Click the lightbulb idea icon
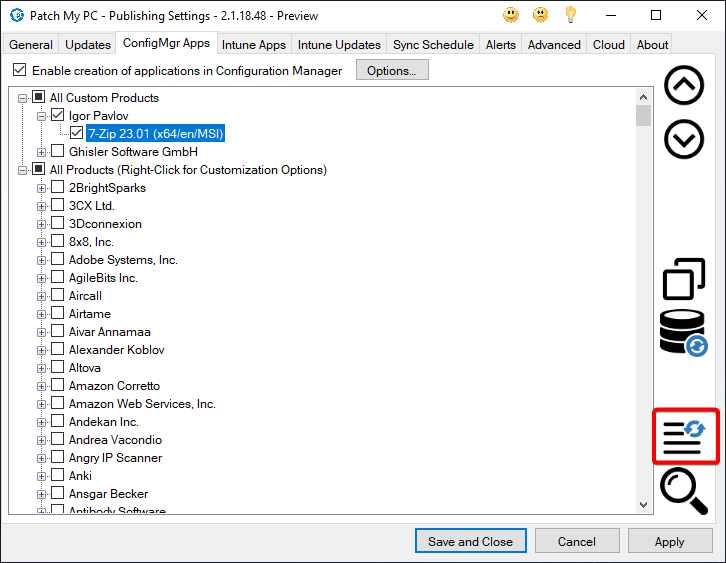Image resolution: width=726 pixels, height=563 pixels. pyautogui.click(x=571, y=15)
